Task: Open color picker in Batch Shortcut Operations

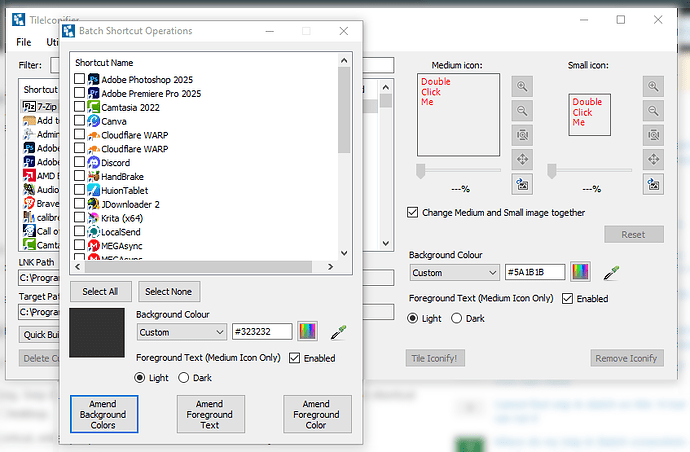Action: click(x=308, y=331)
